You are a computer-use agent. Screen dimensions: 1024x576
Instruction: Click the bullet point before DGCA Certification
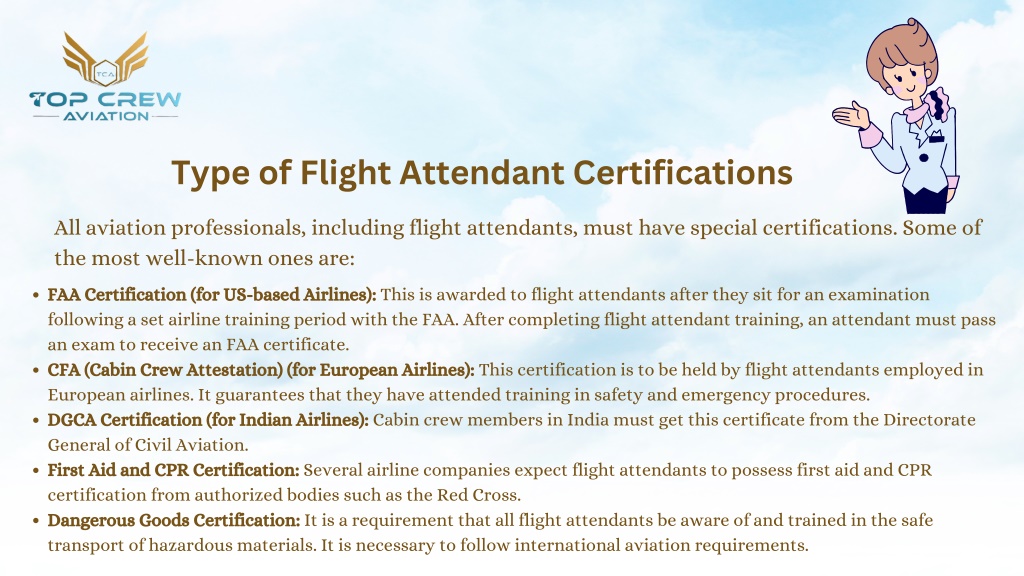pyautogui.click(x=36, y=421)
